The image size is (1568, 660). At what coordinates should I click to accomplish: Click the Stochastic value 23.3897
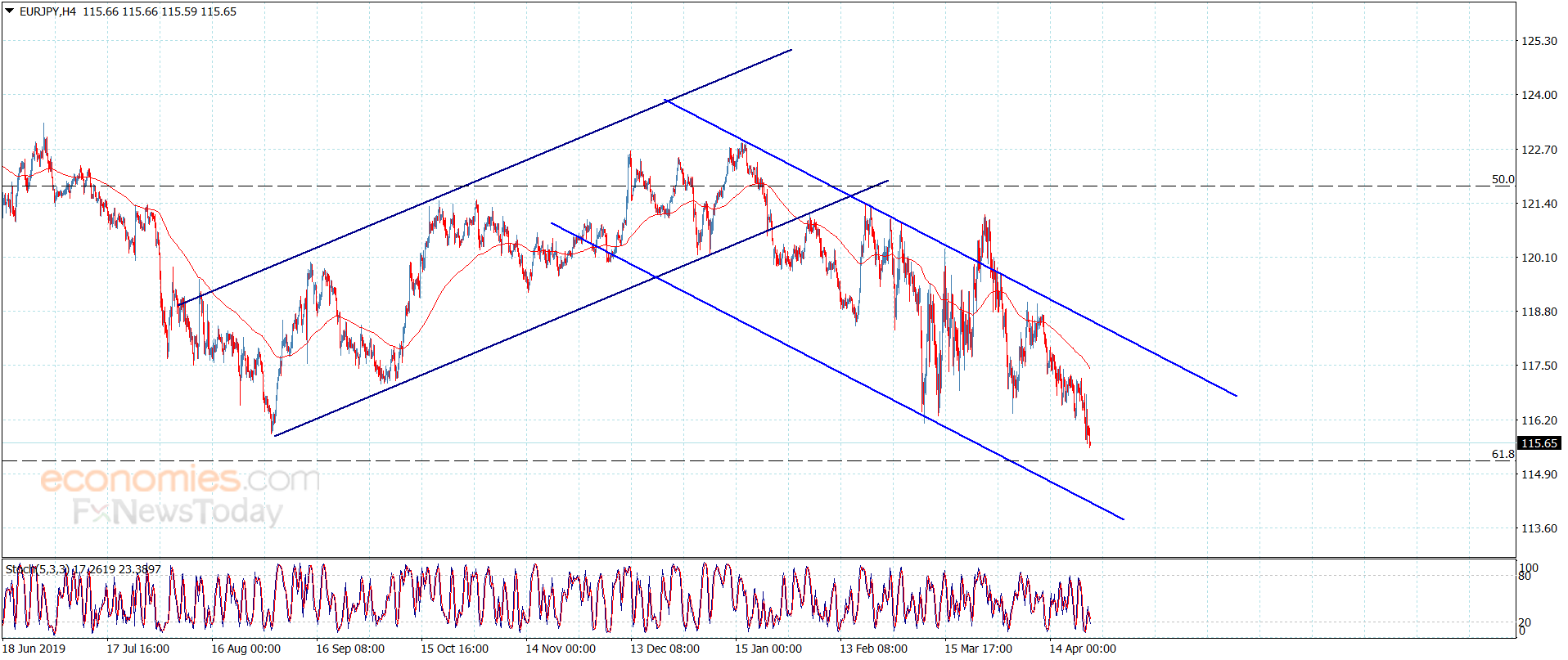pyautogui.click(x=140, y=569)
